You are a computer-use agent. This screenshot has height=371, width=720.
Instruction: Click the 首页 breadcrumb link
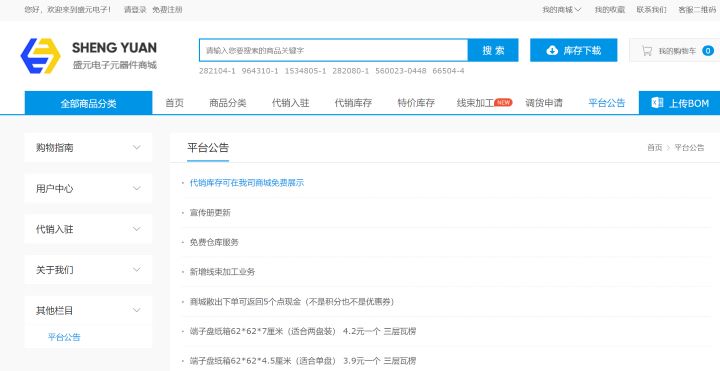tap(654, 147)
